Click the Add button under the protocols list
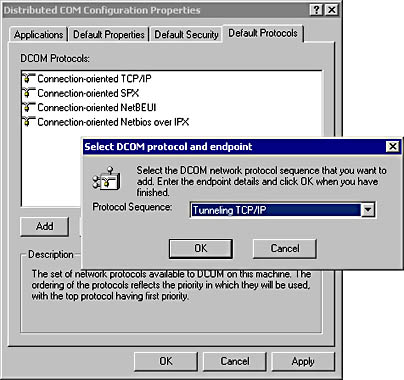This screenshot has height=380, width=404. [x=45, y=226]
